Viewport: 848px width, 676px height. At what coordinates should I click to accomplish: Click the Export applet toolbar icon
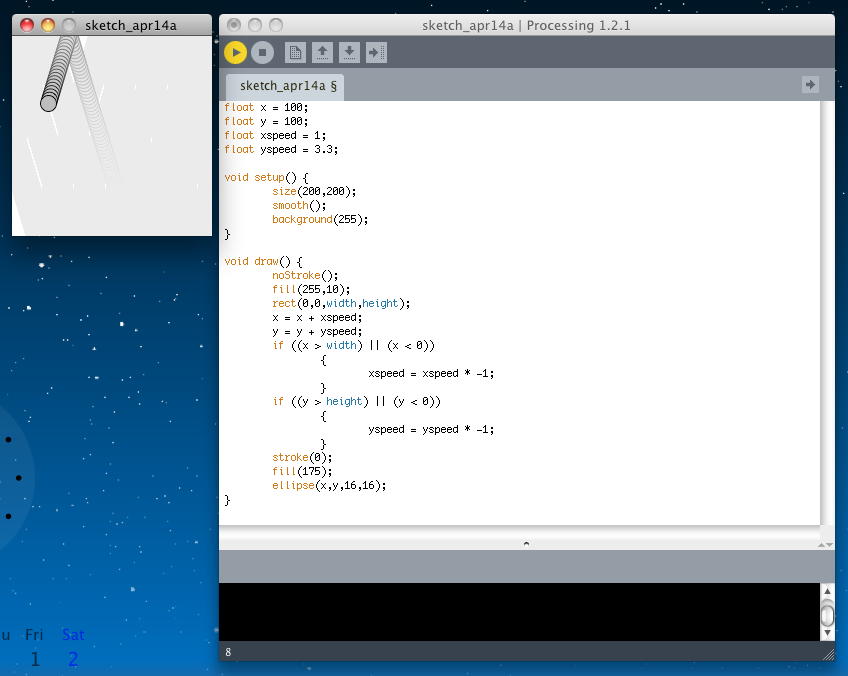pyautogui.click(x=376, y=52)
